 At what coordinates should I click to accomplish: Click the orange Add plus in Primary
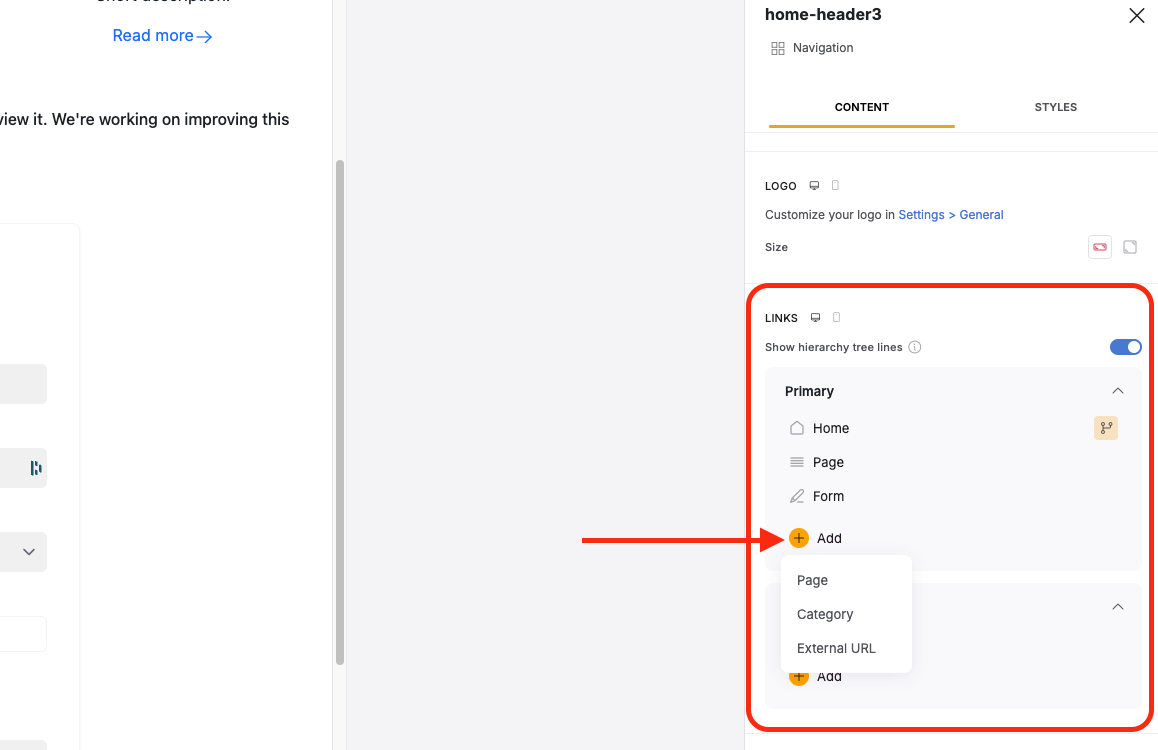pyautogui.click(x=798, y=538)
